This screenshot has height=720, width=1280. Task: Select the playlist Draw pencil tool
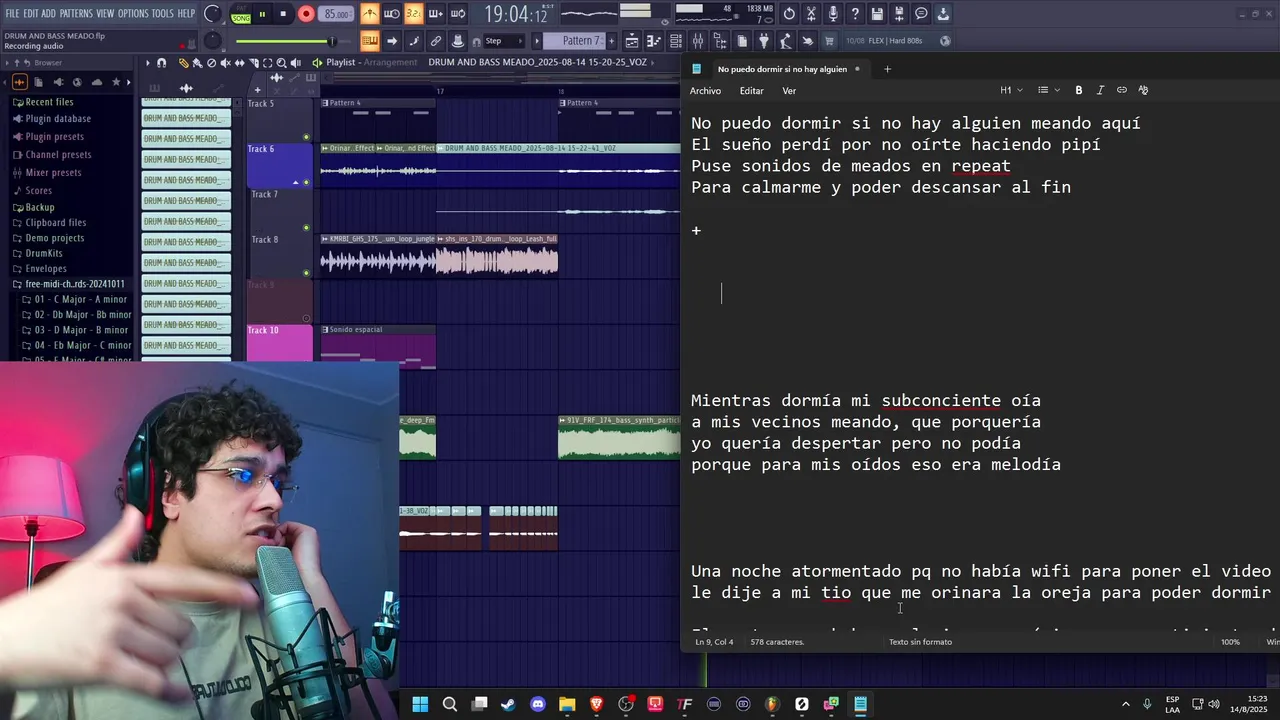(x=184, y=63)
